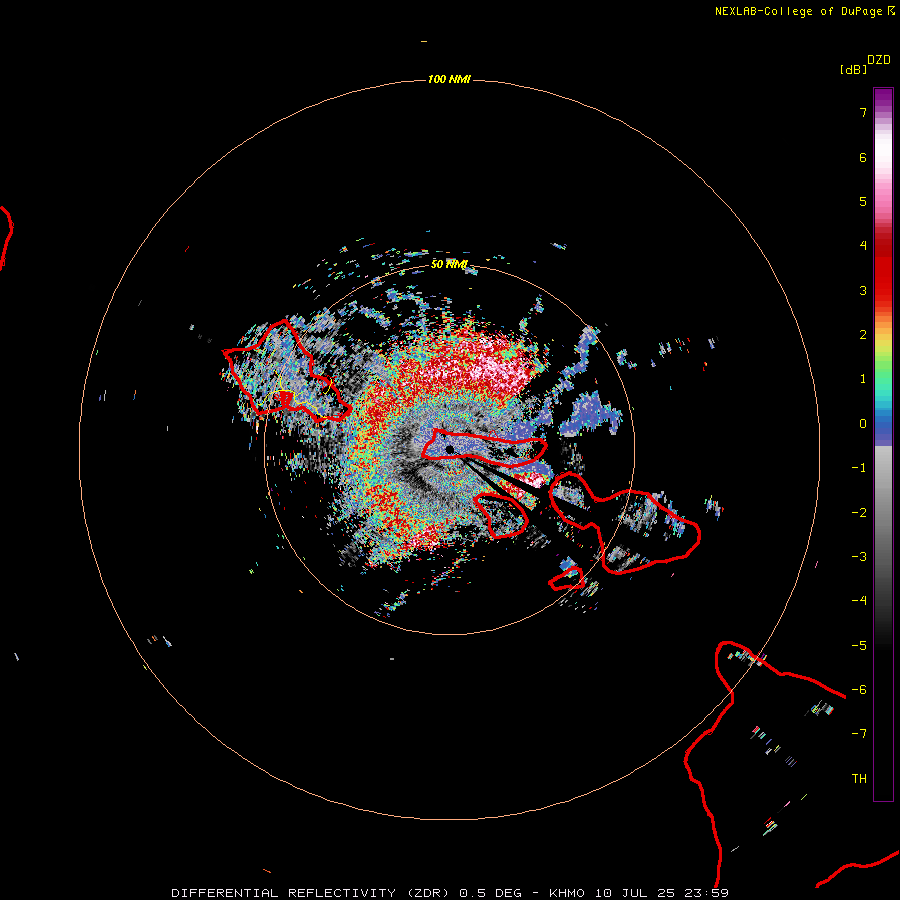The image size is (900, 900).
Task: Click the blue 0 dB band of color bar
Action: pos(883,428)
